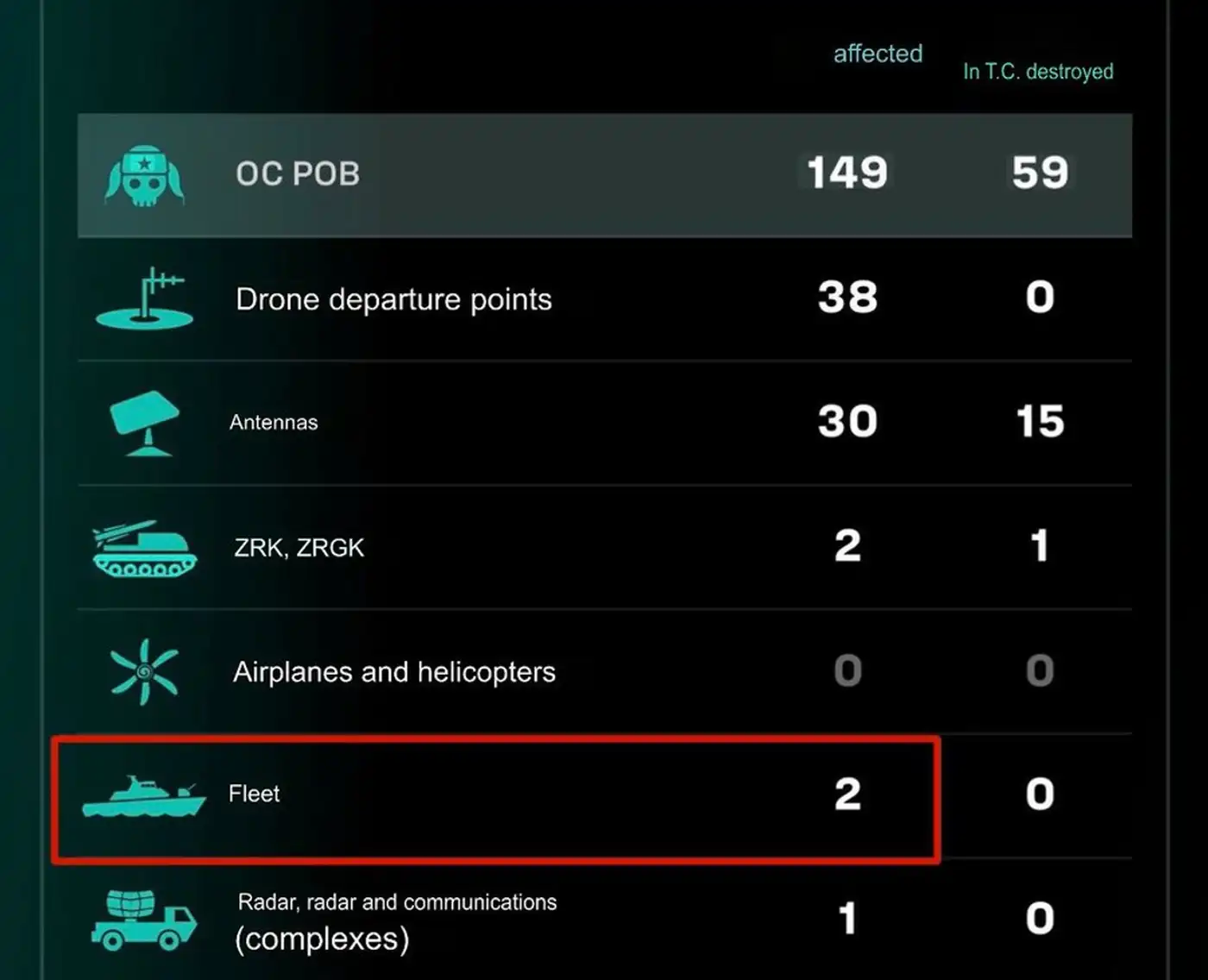Click the 38 affected drone points value
1208x980 pixels.
847,298
